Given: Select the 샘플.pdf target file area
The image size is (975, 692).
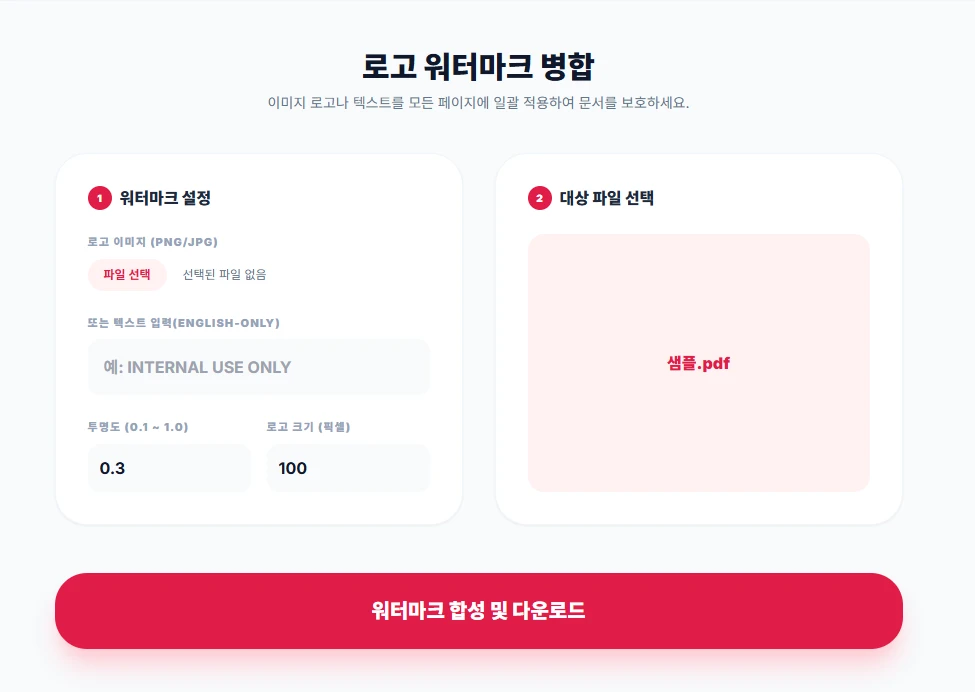Looking at the screenshot, I should tap(699, 363).
